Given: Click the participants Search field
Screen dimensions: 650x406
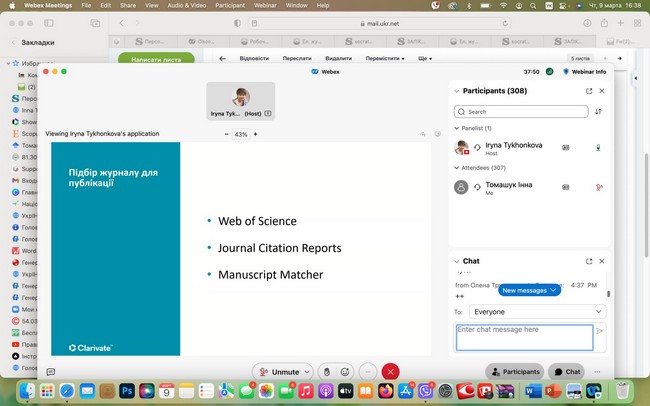Looking at the screenshot, I should coord(521,112).
